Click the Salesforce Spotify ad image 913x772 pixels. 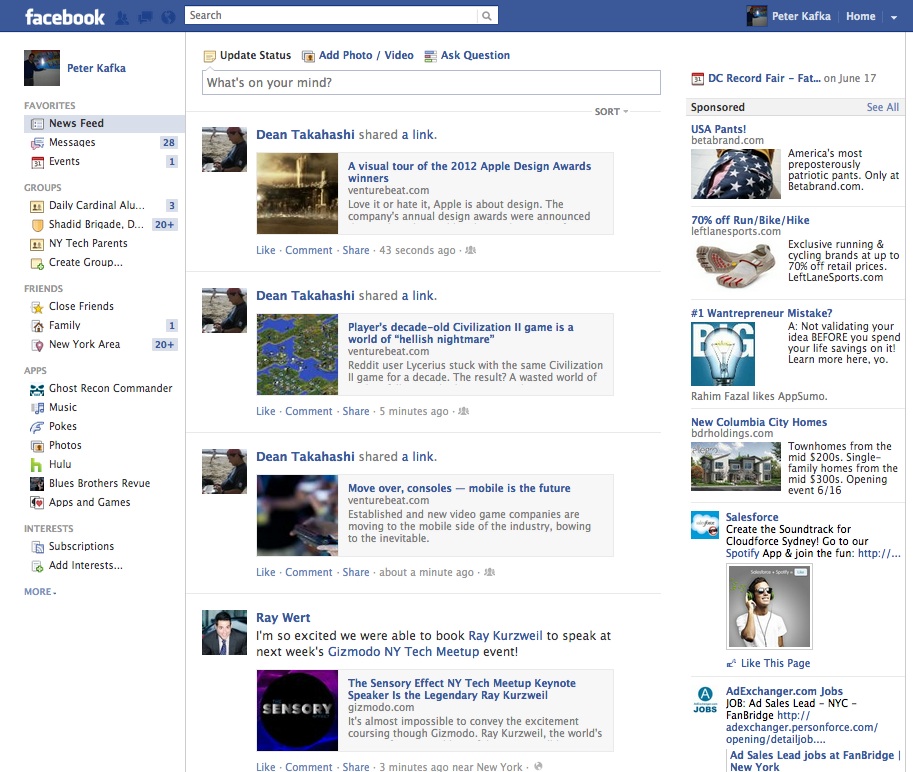pos(769,607)
